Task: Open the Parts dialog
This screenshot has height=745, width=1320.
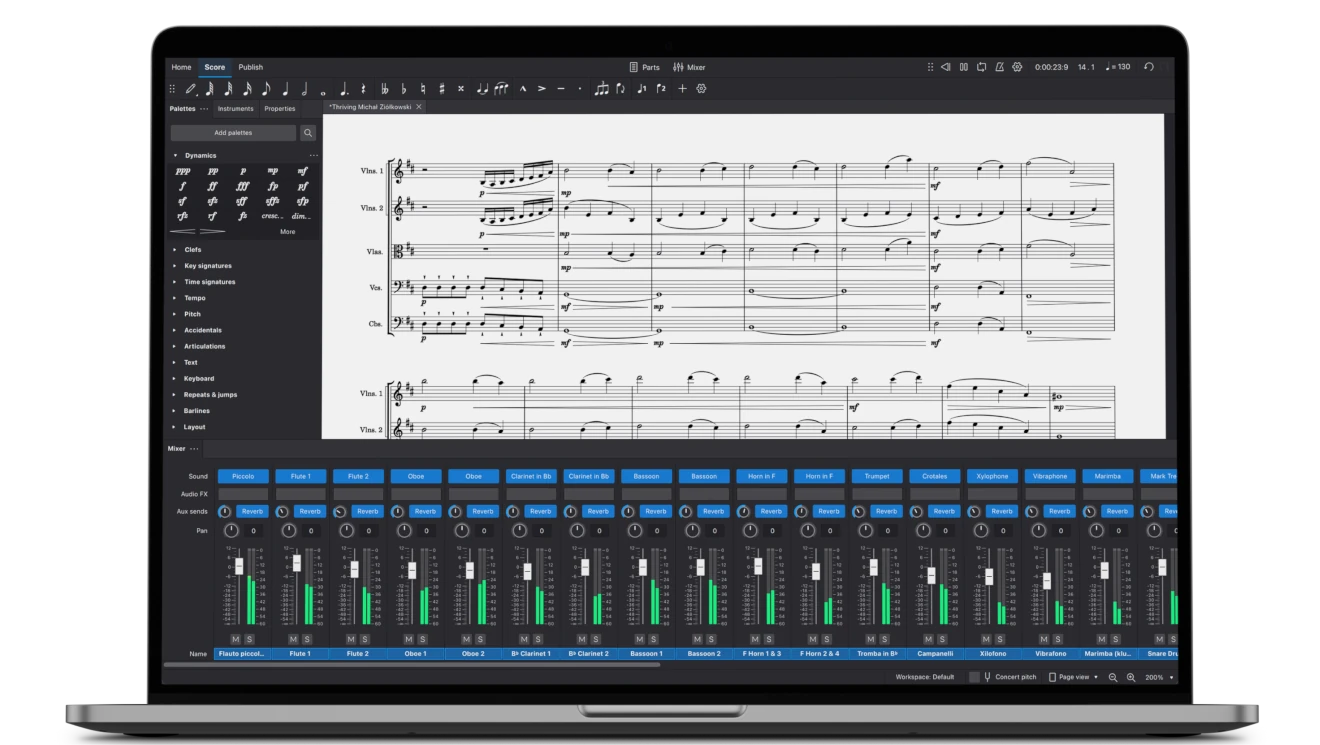Action: [644, 67]
